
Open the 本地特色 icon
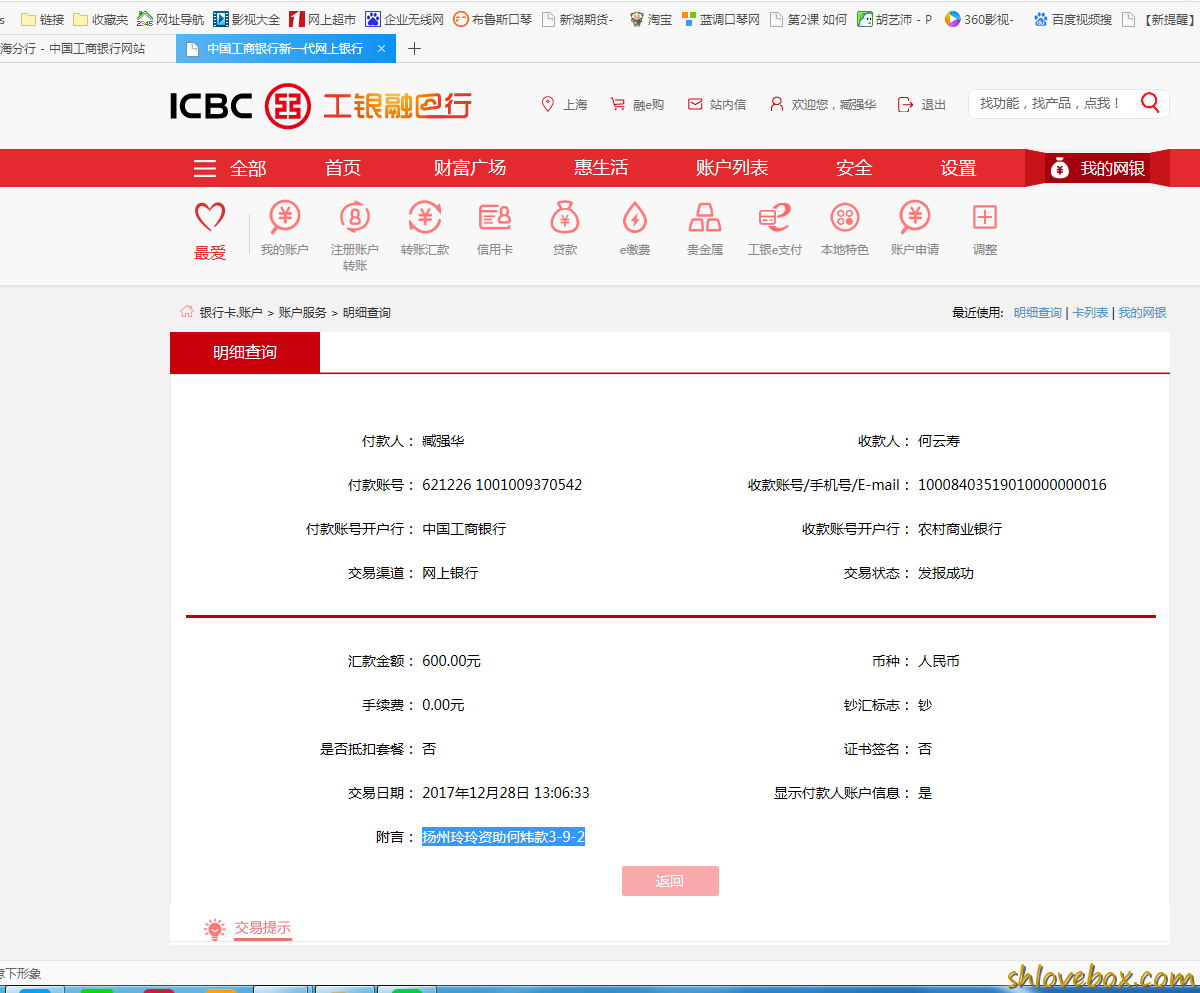[x=845, y=217]
